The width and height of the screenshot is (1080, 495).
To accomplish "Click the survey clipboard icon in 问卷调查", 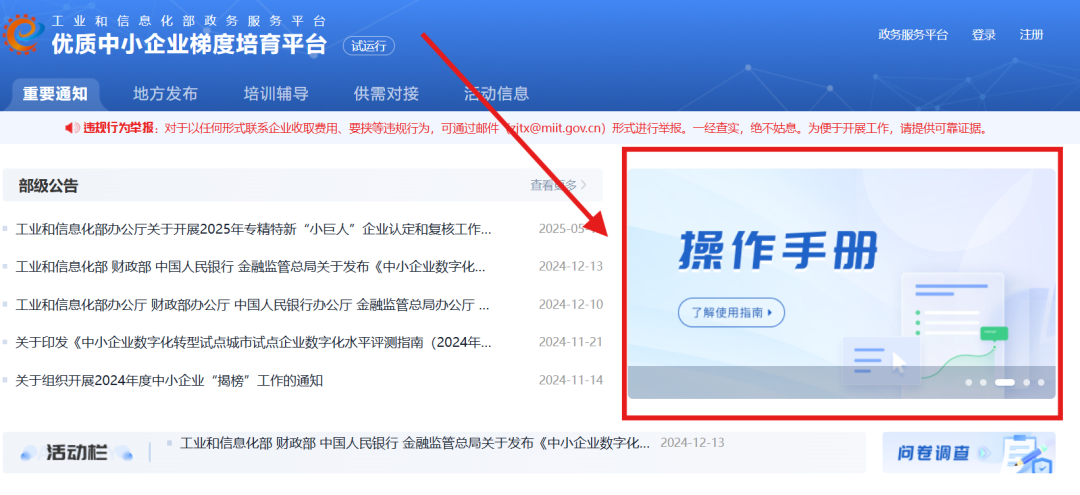I will [x=1026, y=452].
